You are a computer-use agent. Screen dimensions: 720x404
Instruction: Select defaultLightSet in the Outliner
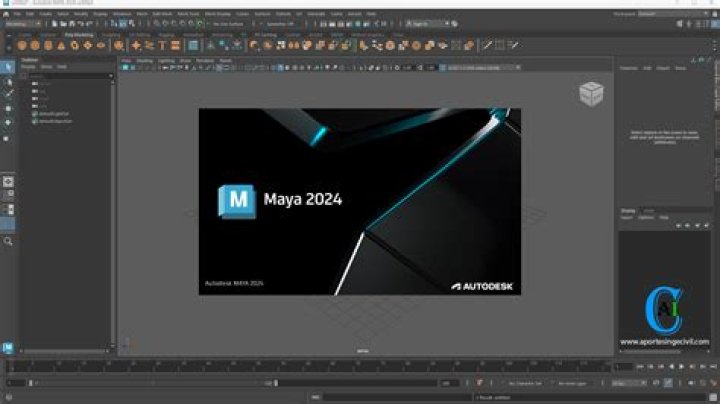[x=54, y=114]
